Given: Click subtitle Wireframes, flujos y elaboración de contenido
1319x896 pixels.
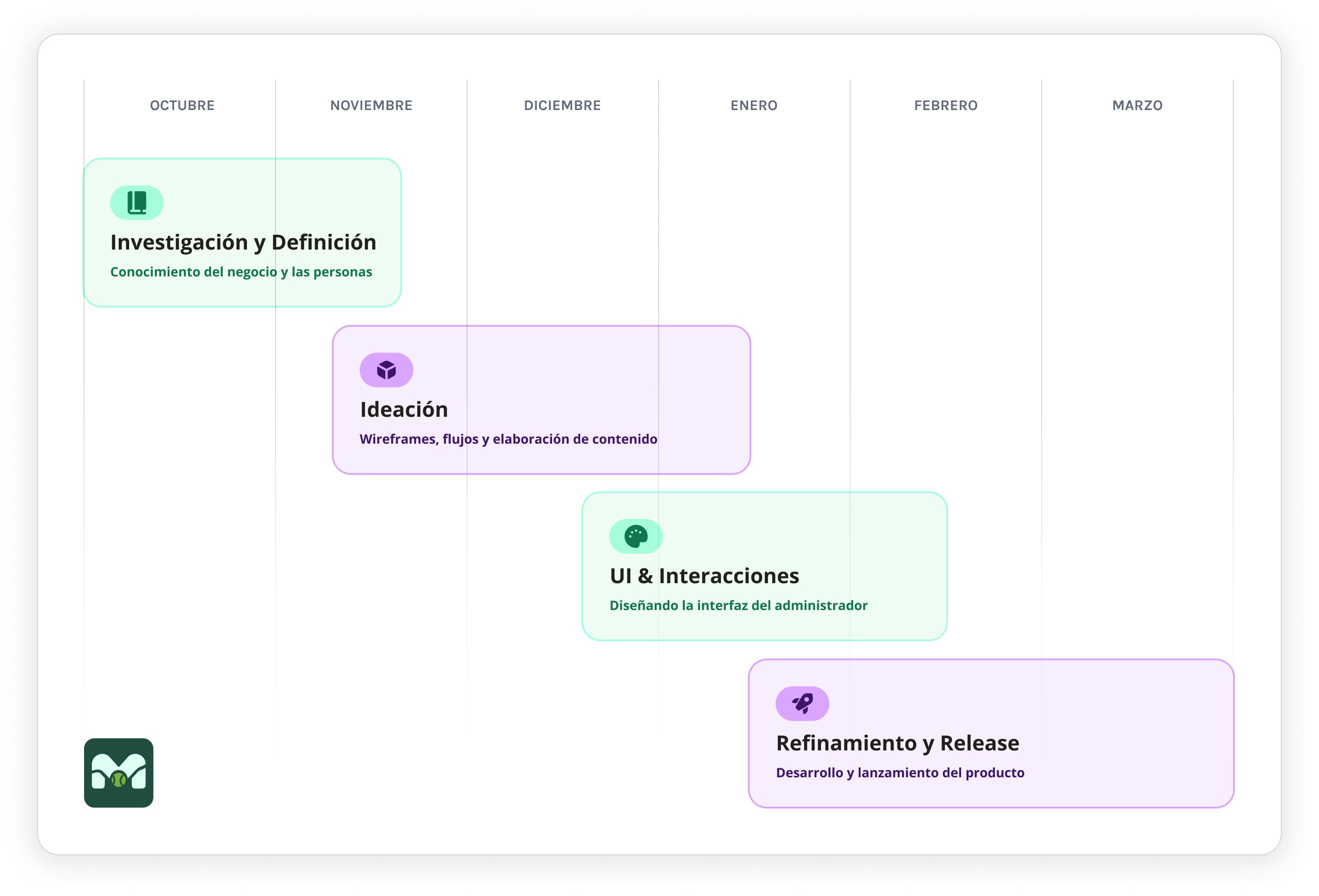Looking at the screenshot, I should tap(508, 439).
